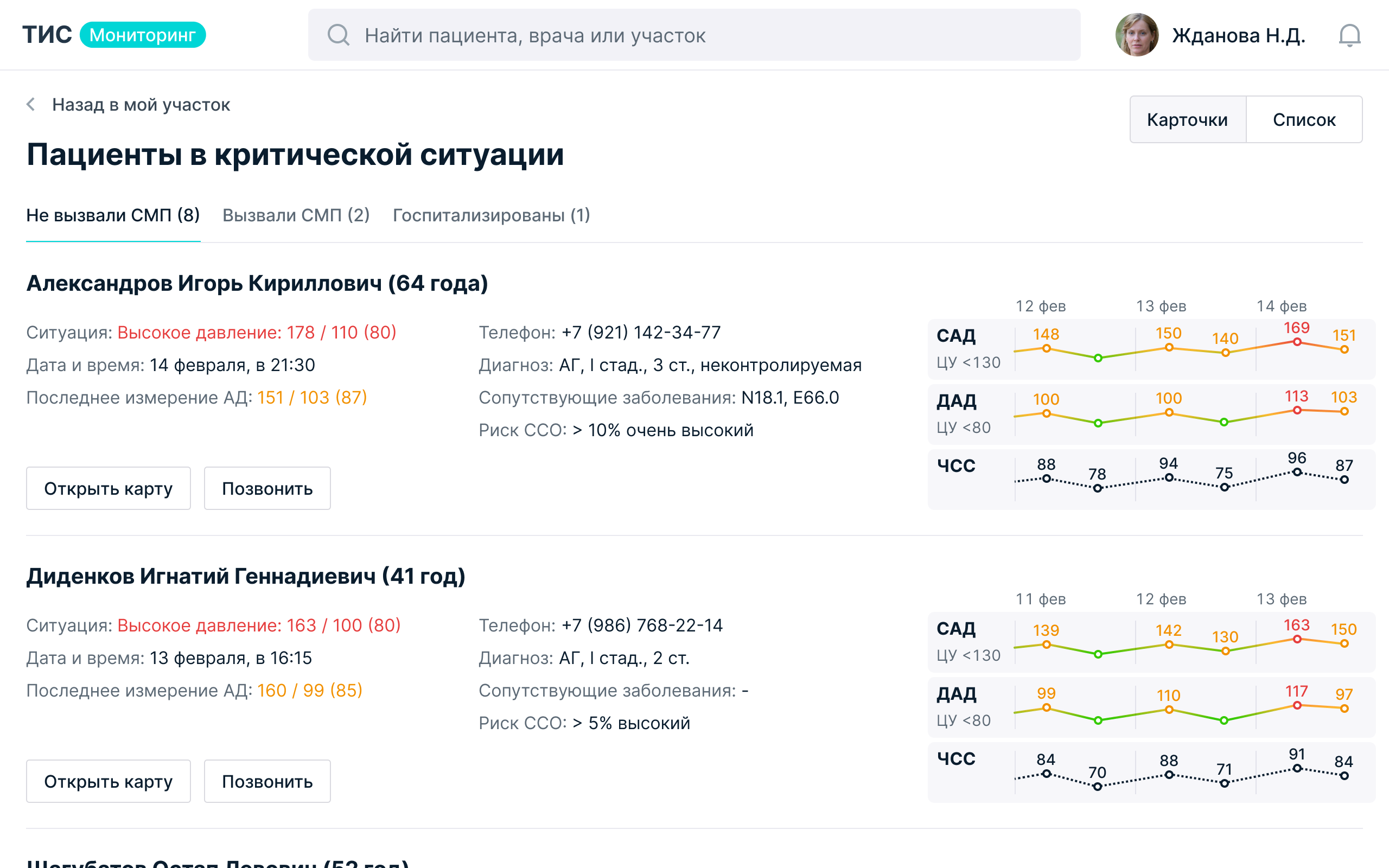This screenshot has width=1389, height=868.
Task: Click the back chevron arrow icon
Action: click(x=31, y=105)
